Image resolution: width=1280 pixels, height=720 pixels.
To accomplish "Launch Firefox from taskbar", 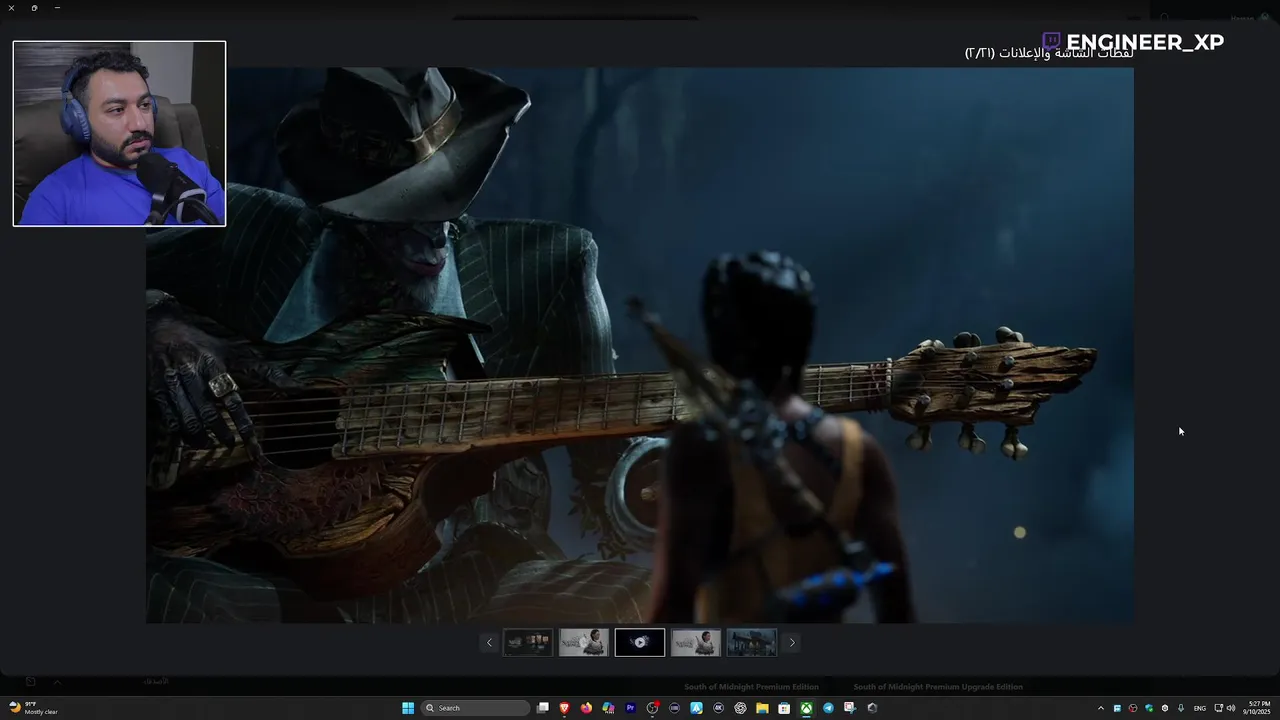I will (587, 708).
